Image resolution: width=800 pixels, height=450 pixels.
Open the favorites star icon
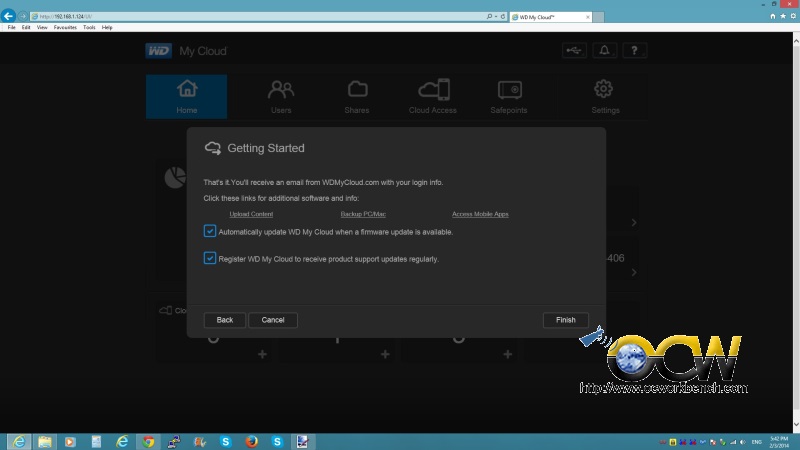tap(783, 16)
